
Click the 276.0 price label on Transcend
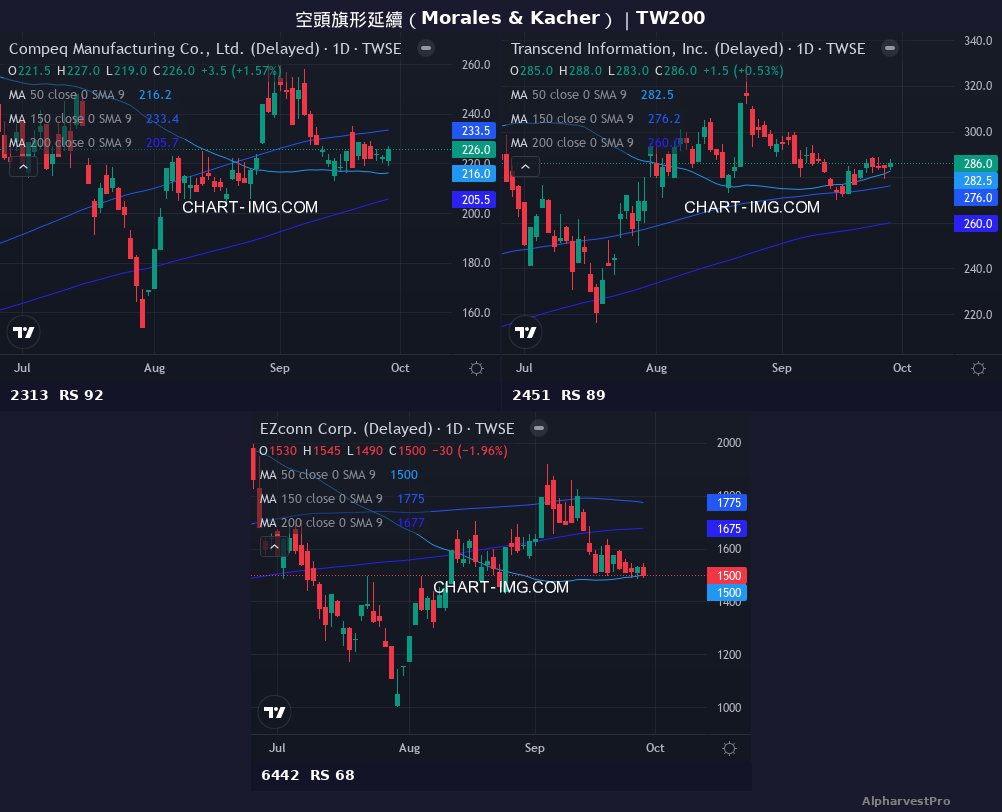point(976,197)
